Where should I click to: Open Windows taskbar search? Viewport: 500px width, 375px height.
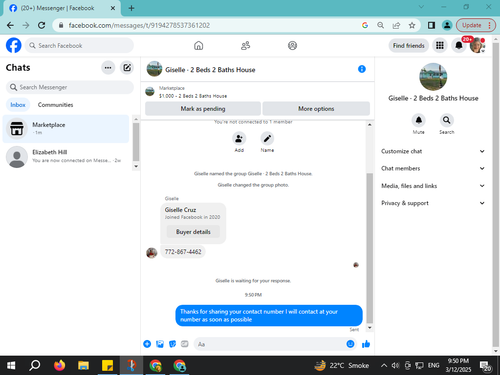[35, 366]
